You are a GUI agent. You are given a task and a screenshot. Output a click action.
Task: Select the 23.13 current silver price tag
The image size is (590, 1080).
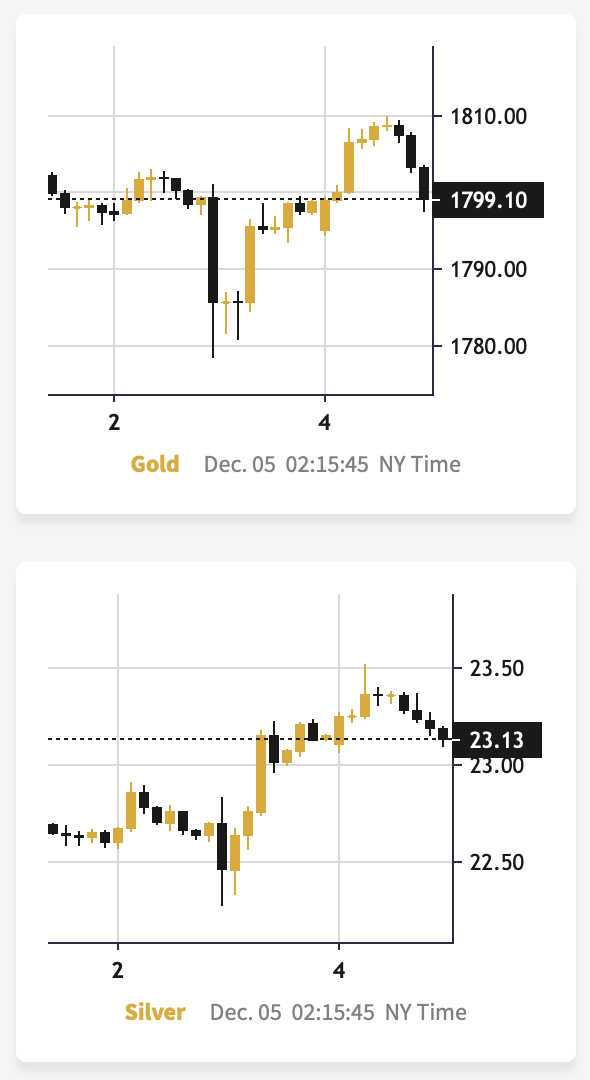point(497,740)
